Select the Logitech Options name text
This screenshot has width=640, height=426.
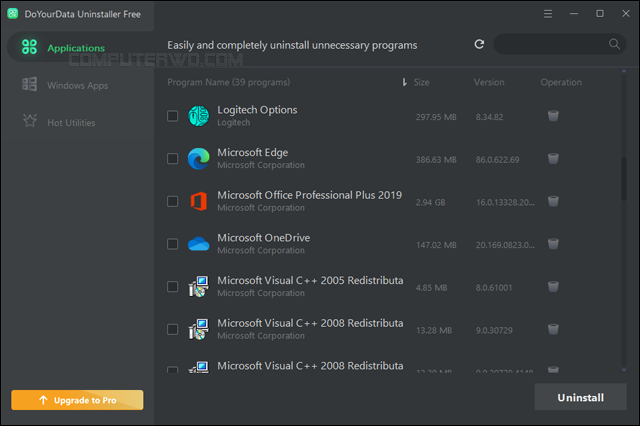[x=257, y=110]
